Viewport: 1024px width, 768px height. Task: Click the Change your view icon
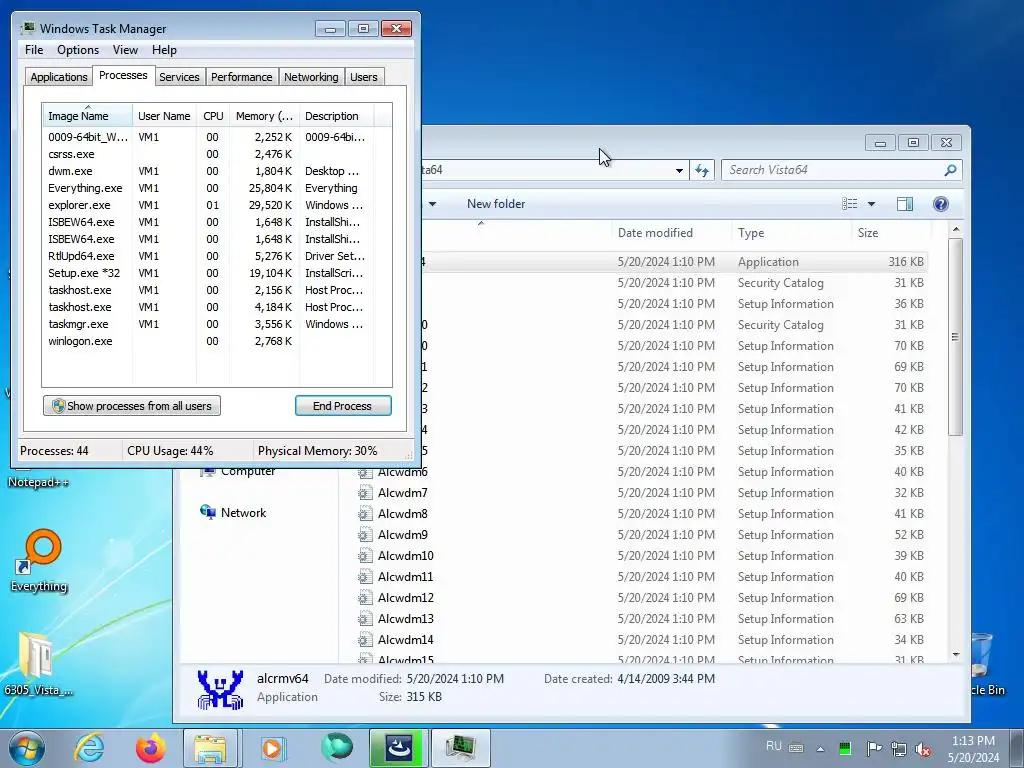tap(850, 204)
